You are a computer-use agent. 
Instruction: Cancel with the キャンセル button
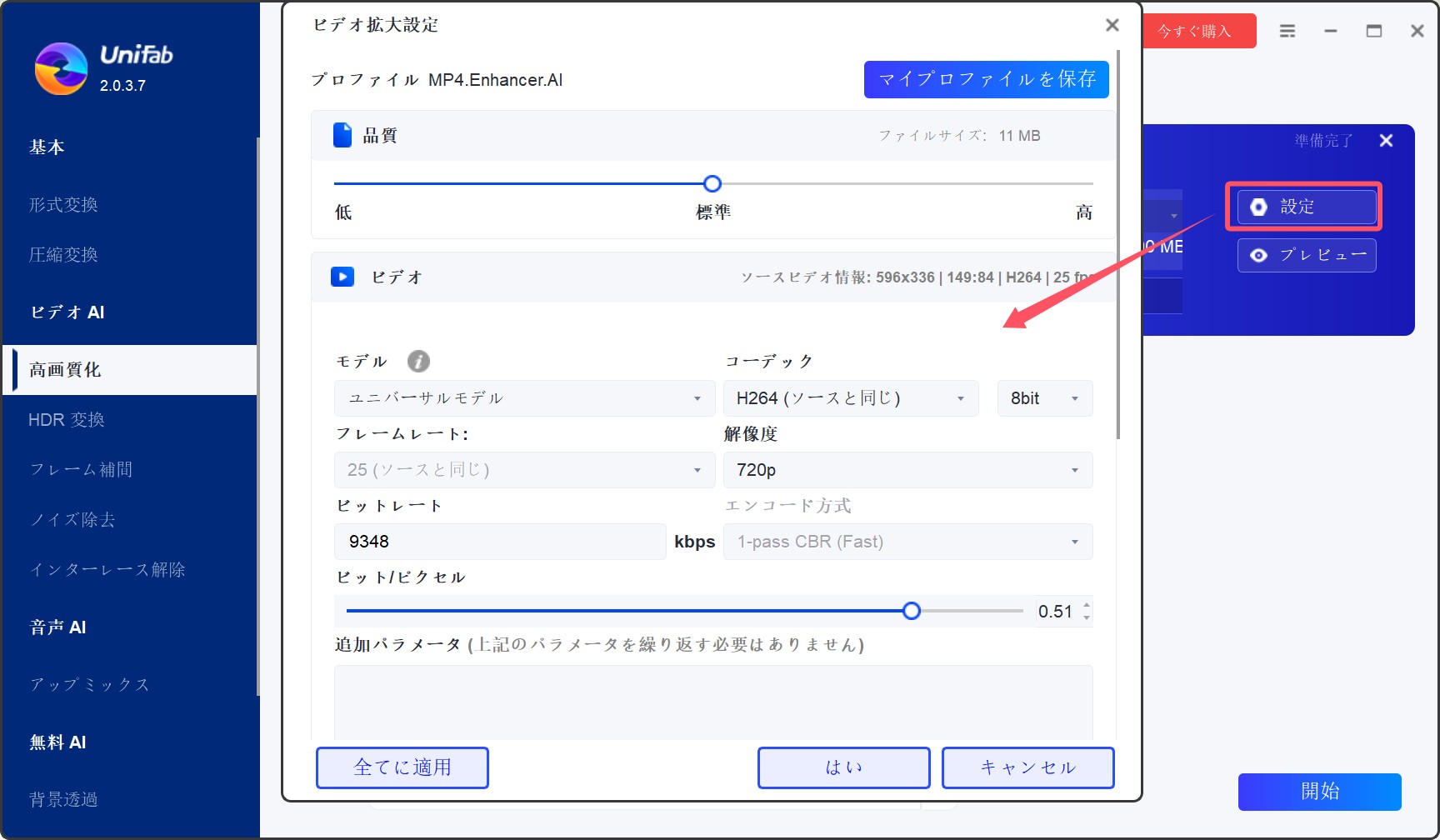pos(1027,767)
